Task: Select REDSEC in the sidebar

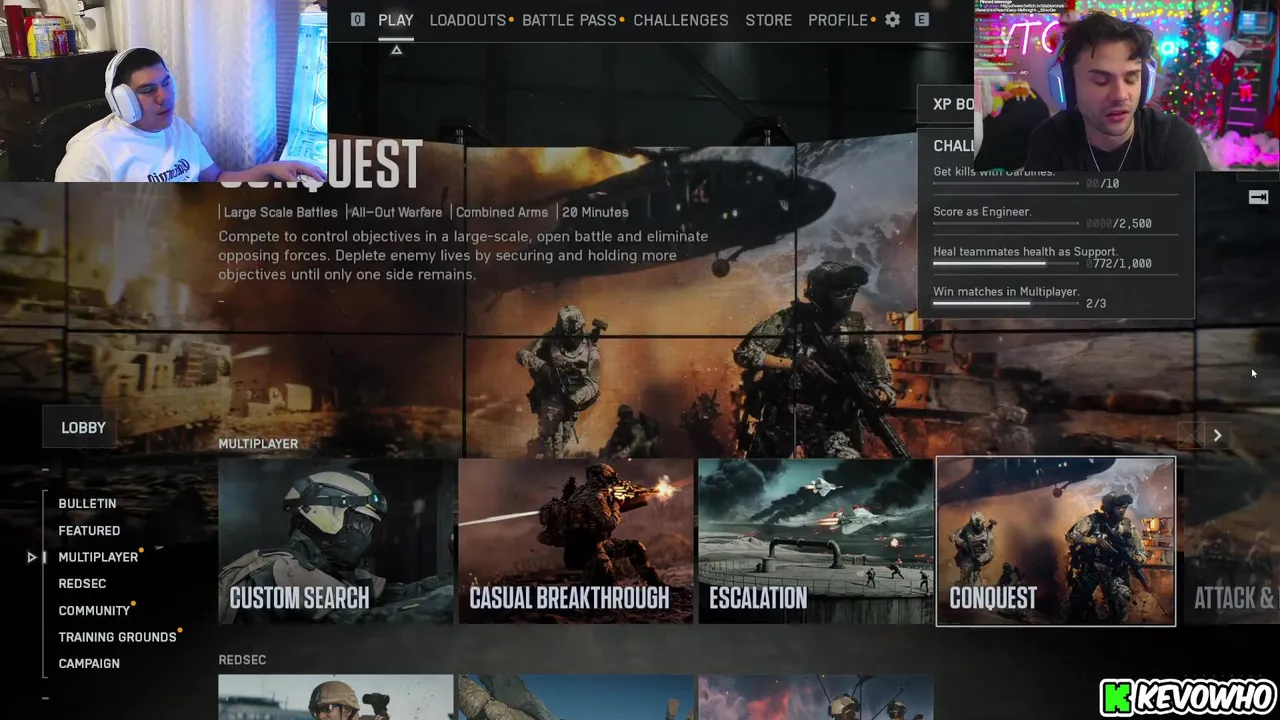Action: click(x=82, y=584)
